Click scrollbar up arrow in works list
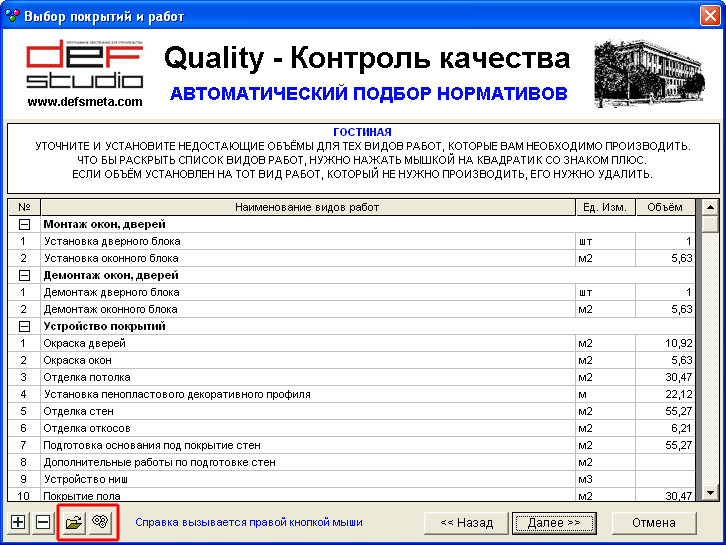726x545 pixels. pyautogui.click(x=709, y=207)
